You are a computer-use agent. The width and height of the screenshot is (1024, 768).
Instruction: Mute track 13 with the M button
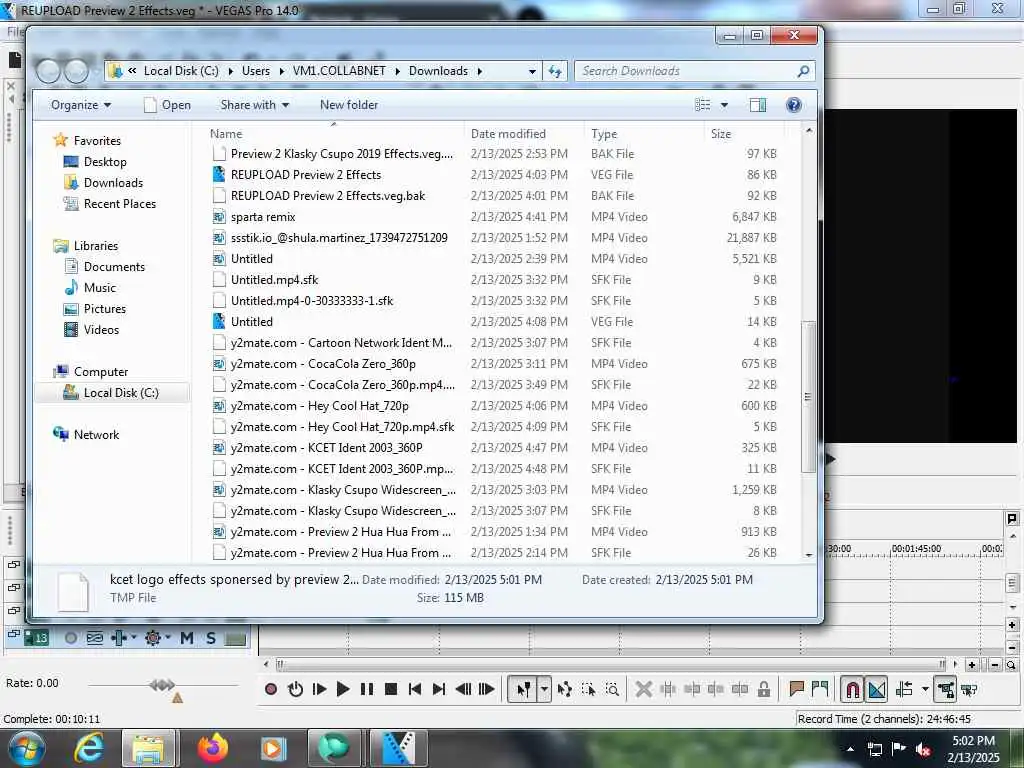coord(187,638)
